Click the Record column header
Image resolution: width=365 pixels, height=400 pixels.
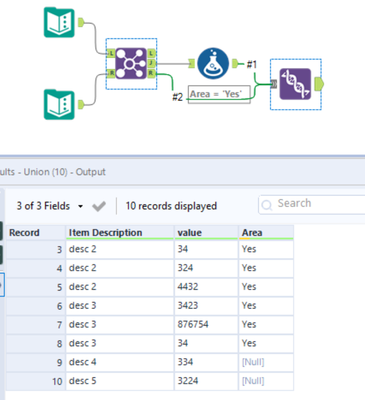coord(36,232)
